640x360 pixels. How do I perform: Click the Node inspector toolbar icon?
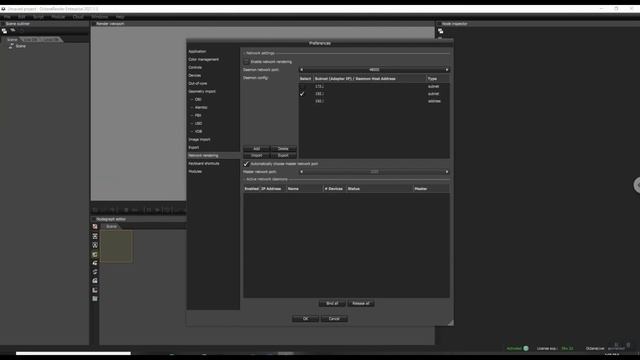click(x=441, y=31)
